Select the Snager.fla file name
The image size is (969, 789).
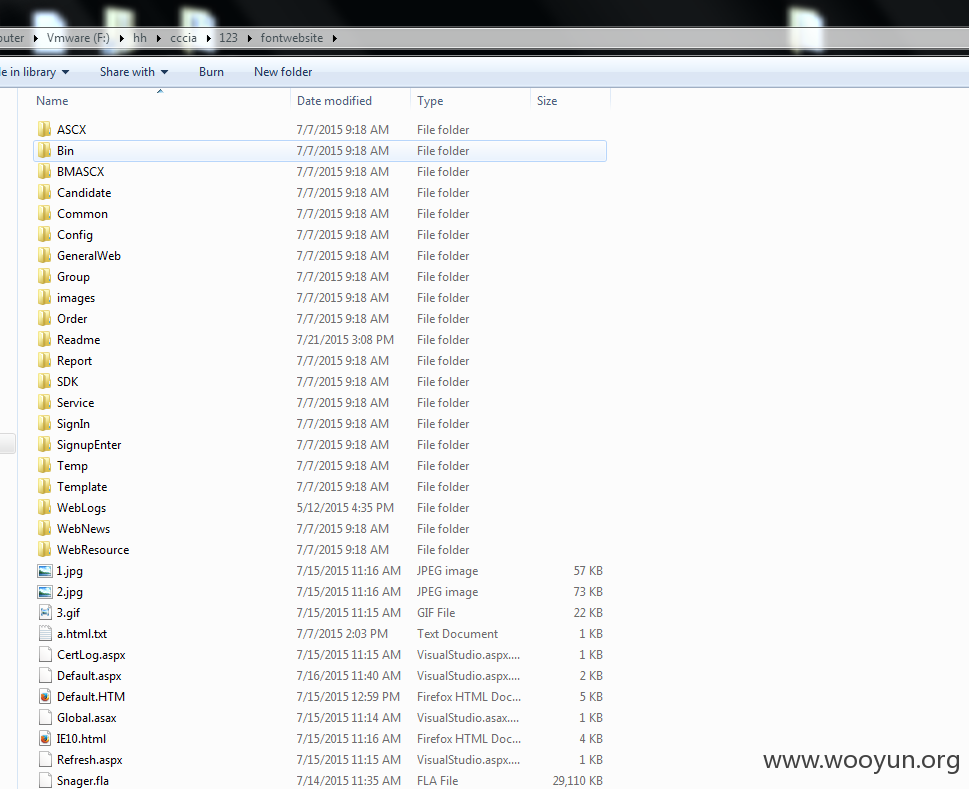pyautogui.click(x=83, y=781)
